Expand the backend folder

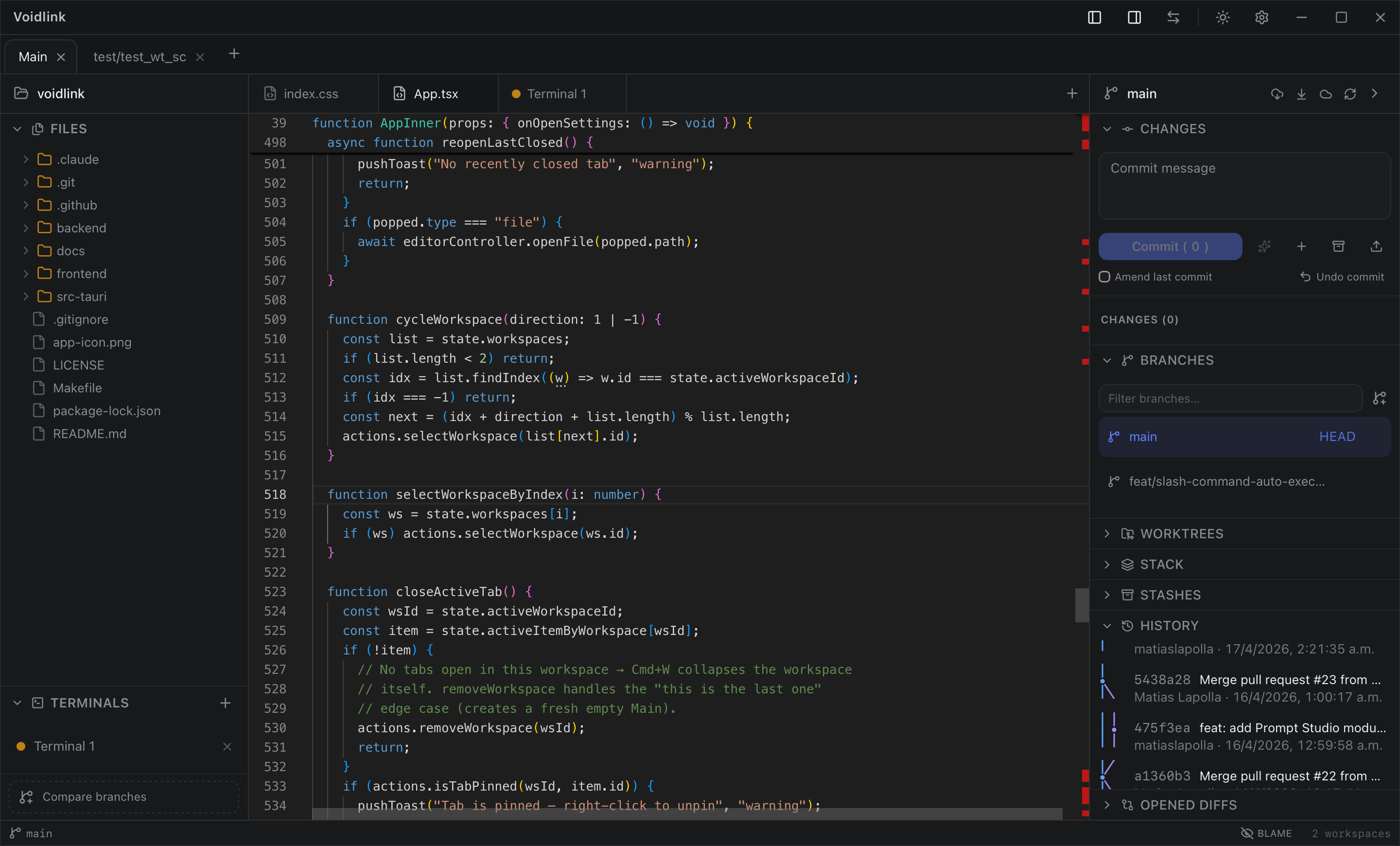point(26,228)
